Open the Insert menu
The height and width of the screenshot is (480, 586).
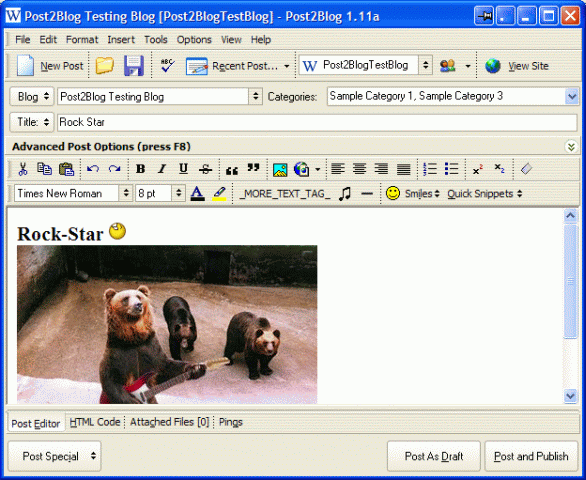pyautogui.click(x=121, y=40)
